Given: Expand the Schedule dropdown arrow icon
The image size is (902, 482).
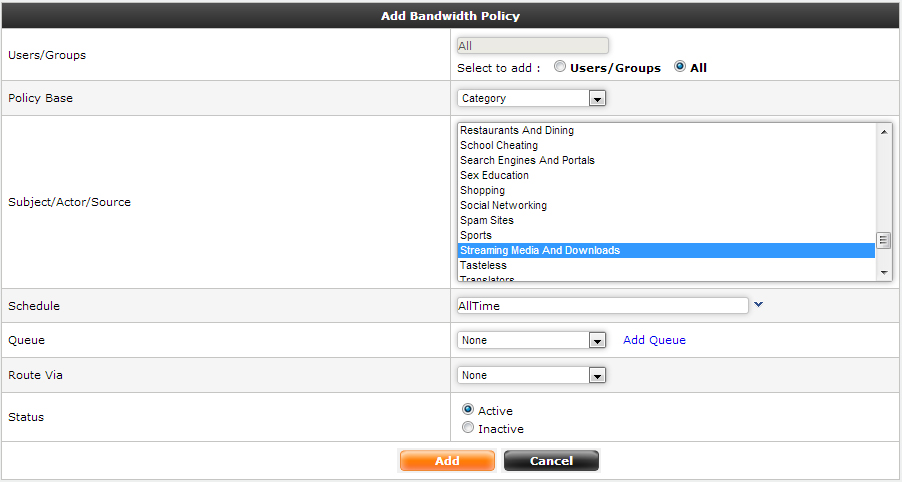Looking at the screenshot, I should point(758,305).
